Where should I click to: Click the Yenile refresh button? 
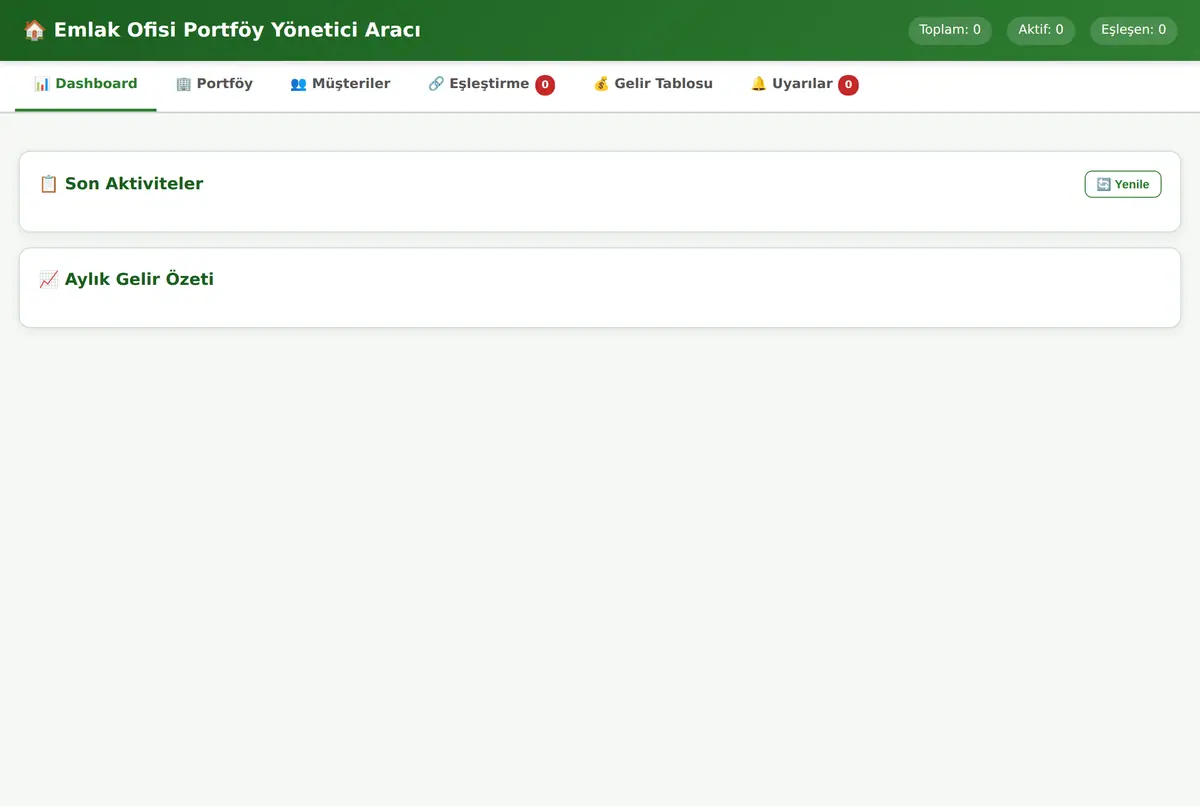click(x=1123, y=184)
